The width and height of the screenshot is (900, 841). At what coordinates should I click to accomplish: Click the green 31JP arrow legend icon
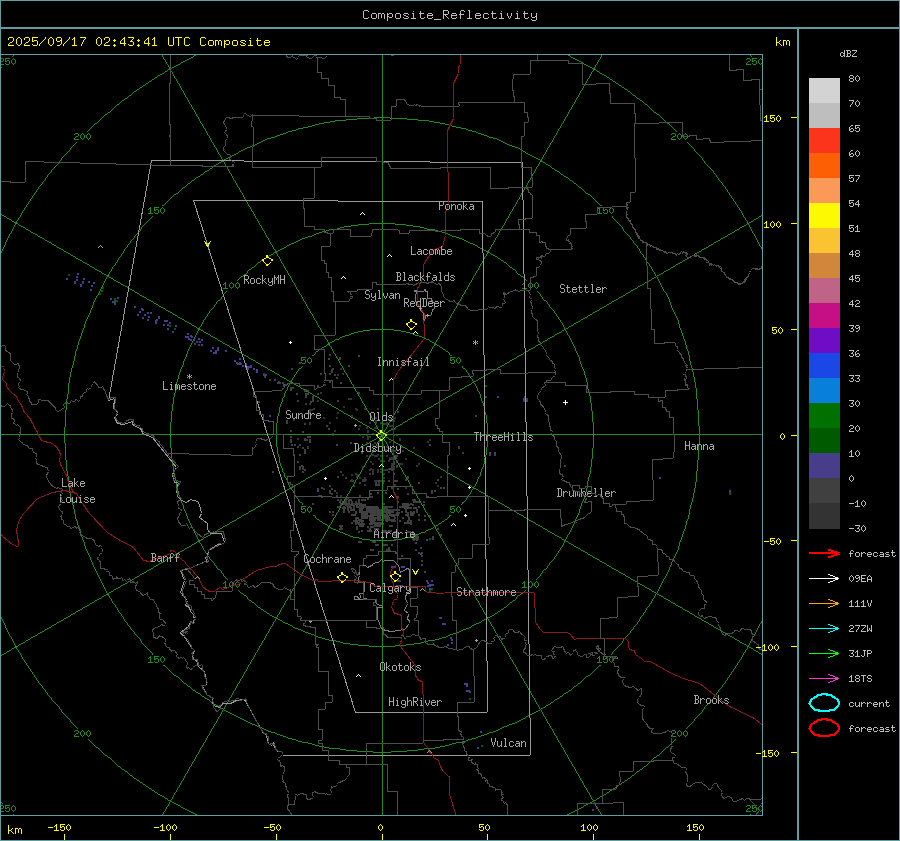tap(824, 653)
